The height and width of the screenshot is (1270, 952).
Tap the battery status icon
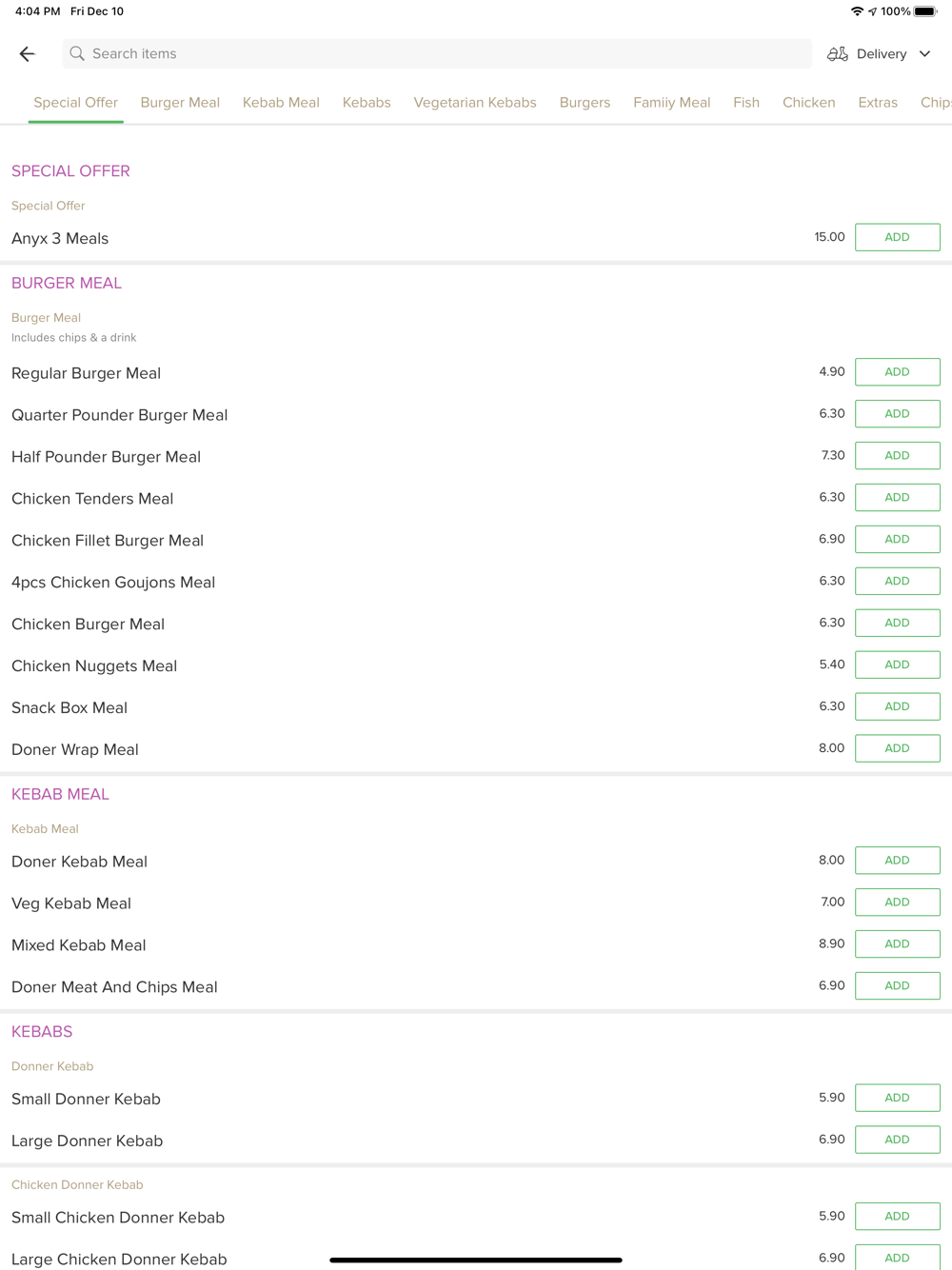(925, 11)
